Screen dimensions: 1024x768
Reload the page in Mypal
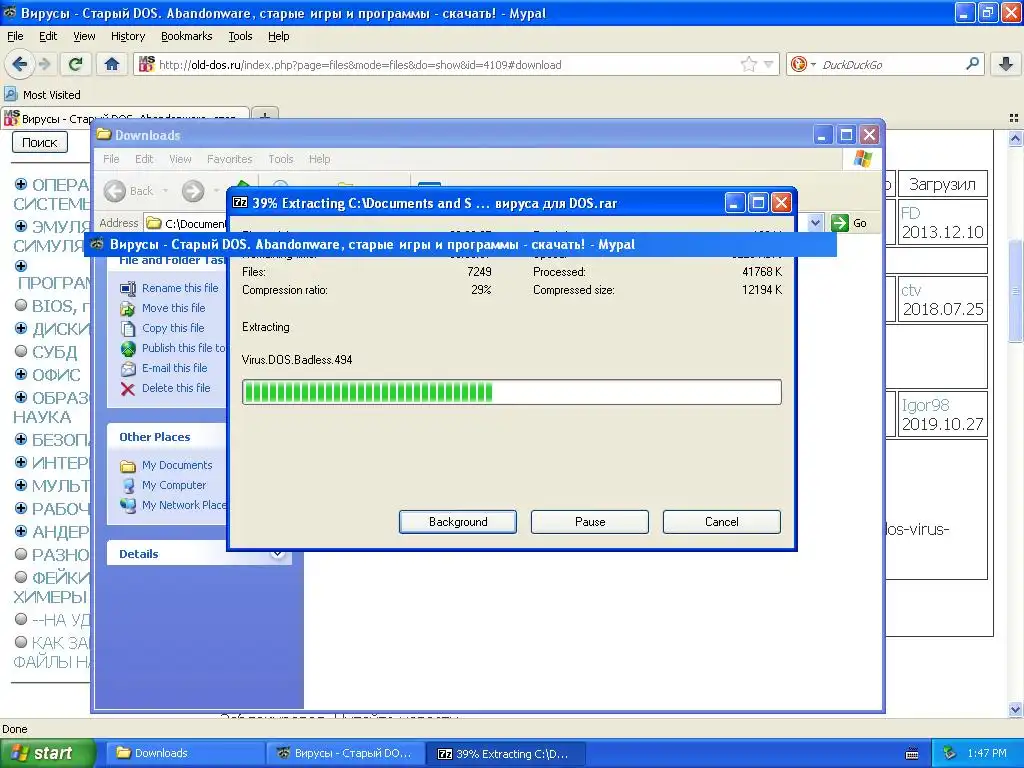[76, 64]
